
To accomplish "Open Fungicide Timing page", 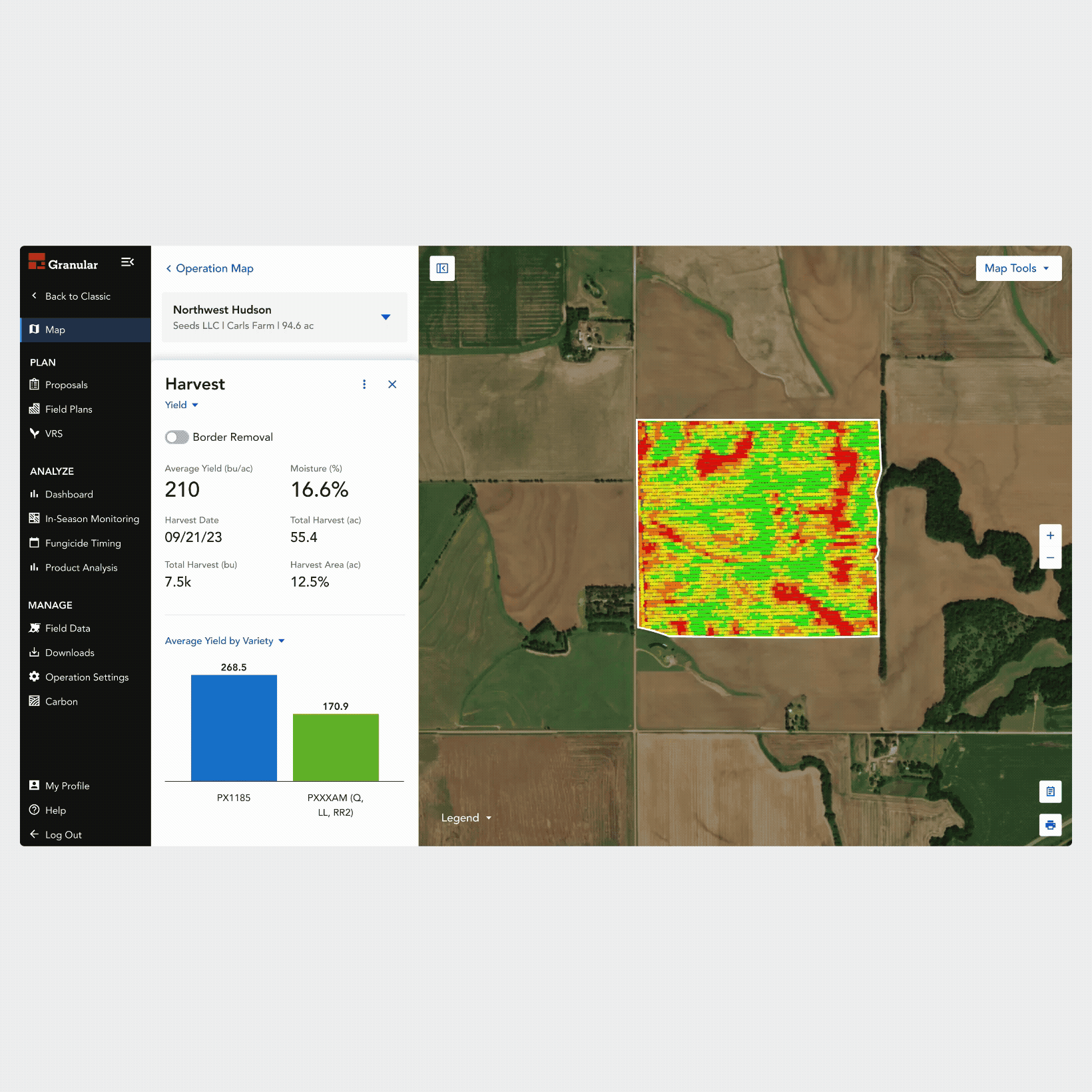I will pos(83,543).
